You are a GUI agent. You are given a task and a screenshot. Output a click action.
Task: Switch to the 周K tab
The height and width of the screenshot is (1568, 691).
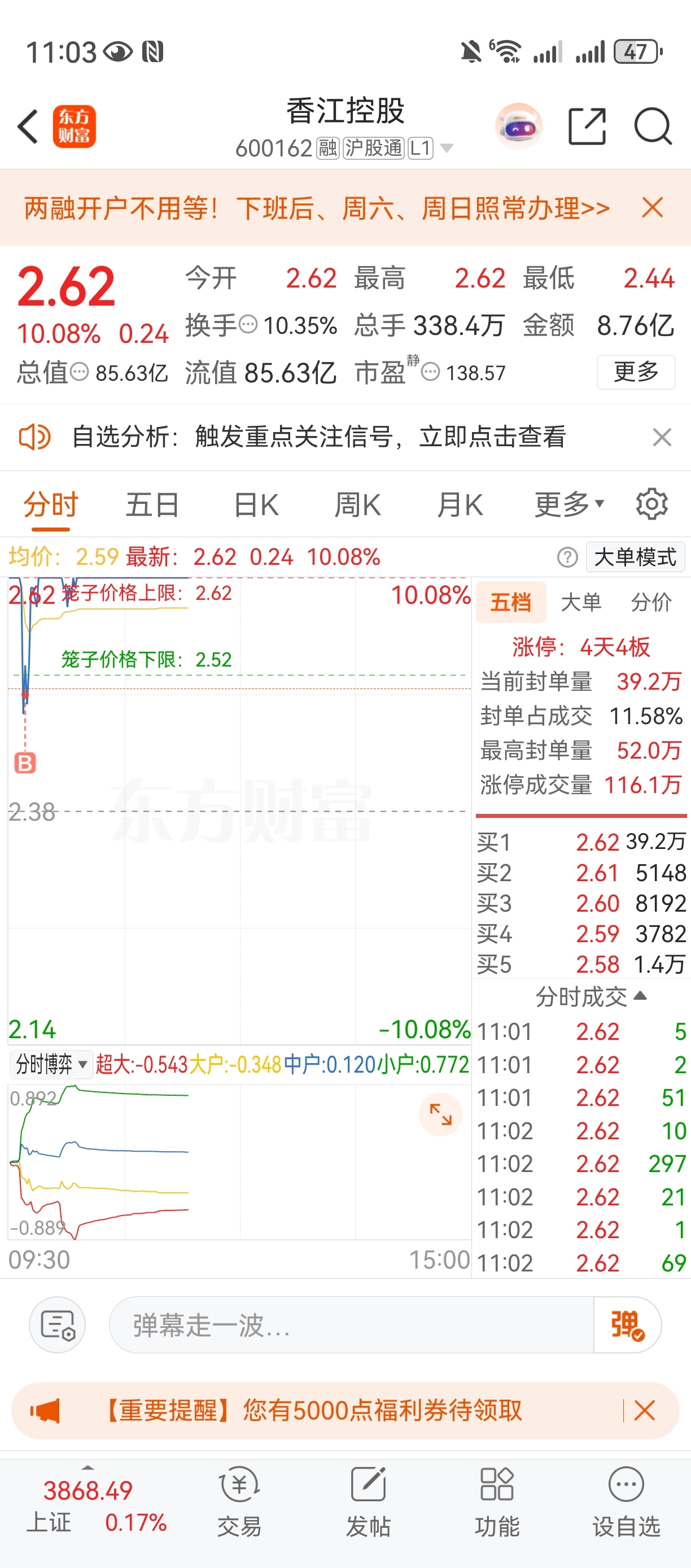click(x=358, y=505)
